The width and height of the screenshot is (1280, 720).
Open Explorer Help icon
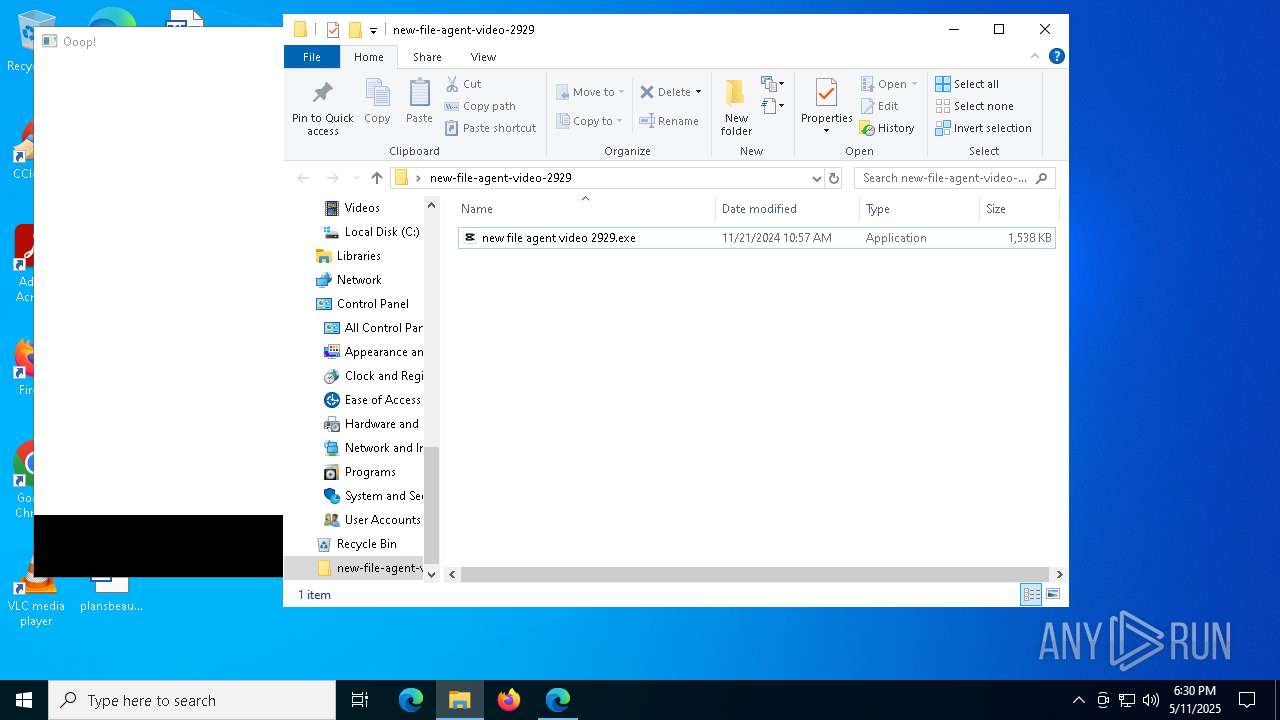click(x=1056, y=56)
